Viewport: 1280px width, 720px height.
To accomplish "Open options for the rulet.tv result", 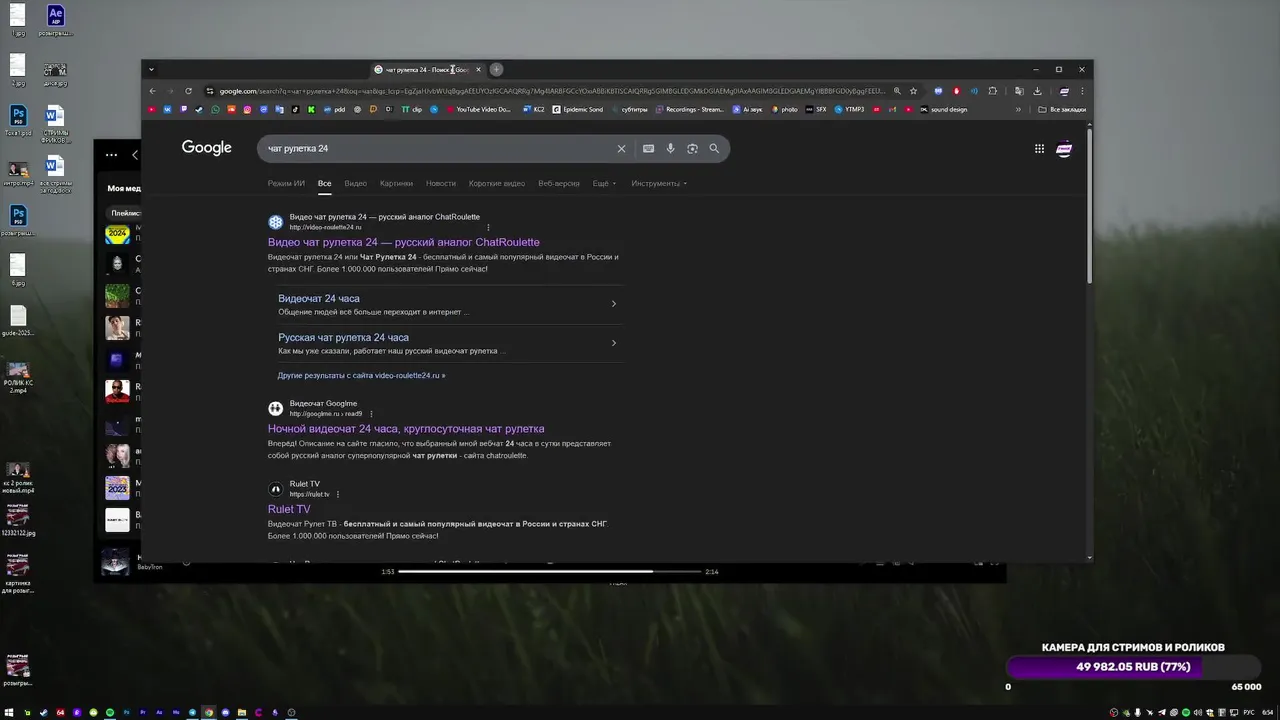I will point(338,494).
